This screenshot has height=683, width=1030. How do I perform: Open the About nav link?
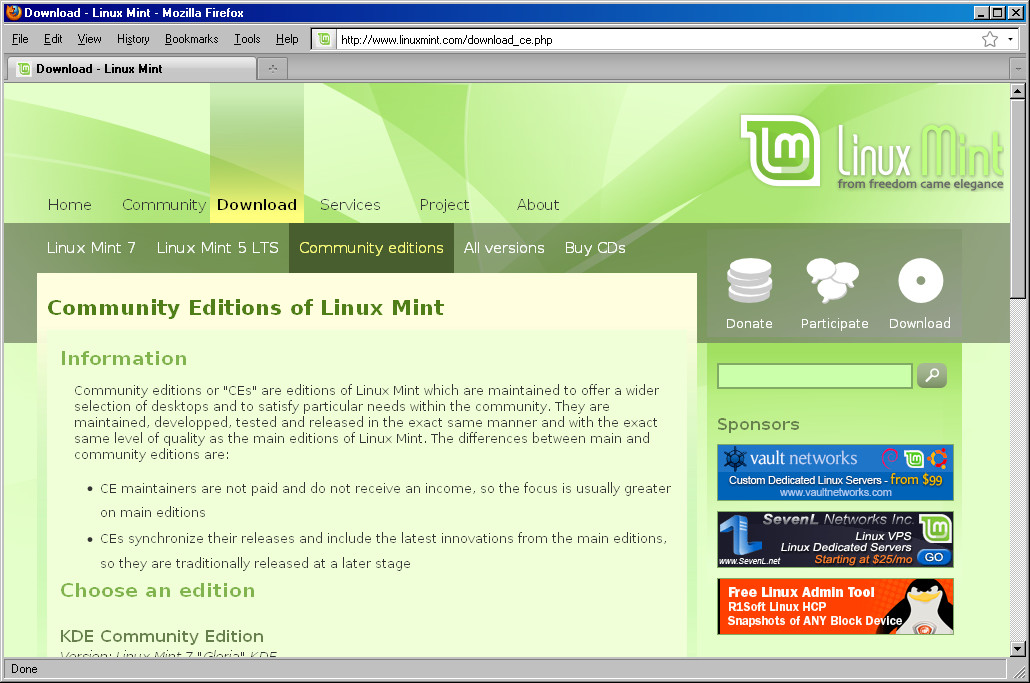pos(538,205)
